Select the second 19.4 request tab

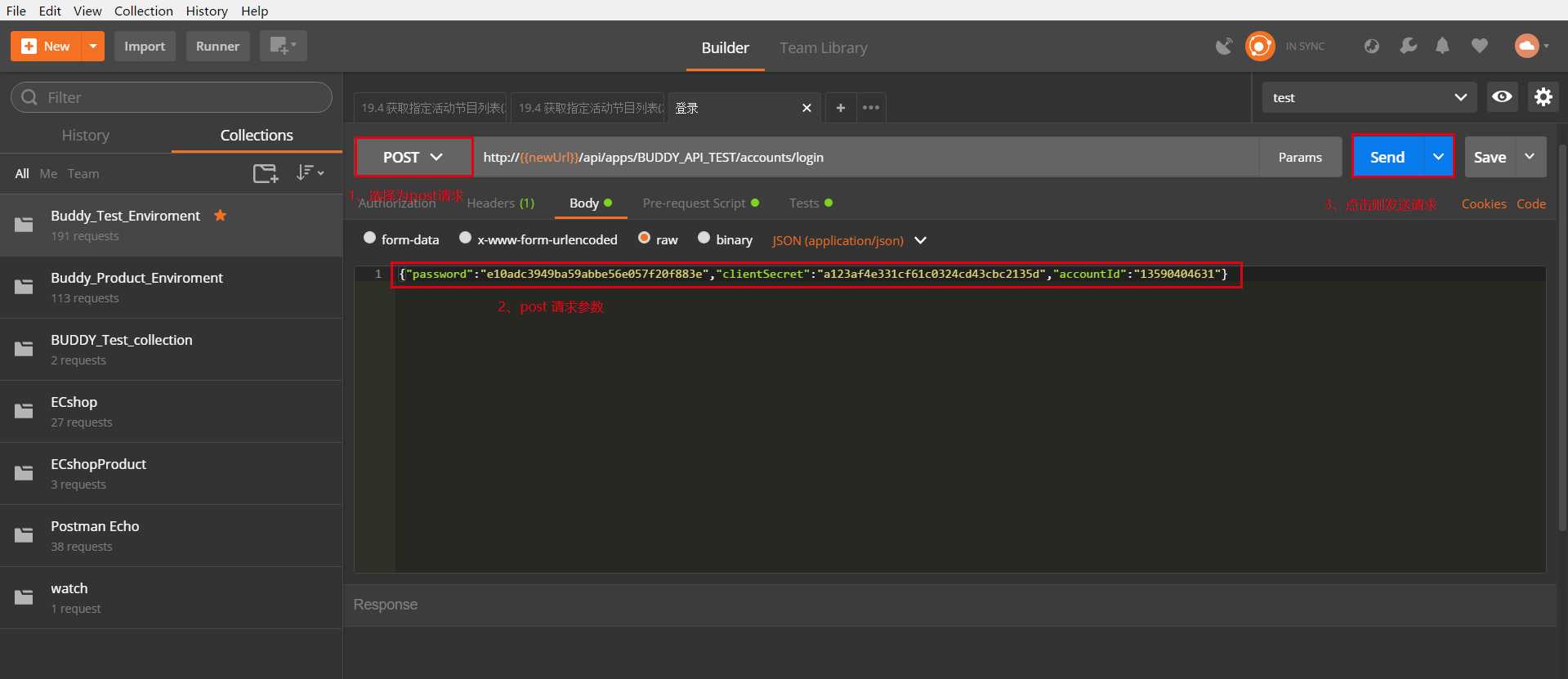[588, 108]
